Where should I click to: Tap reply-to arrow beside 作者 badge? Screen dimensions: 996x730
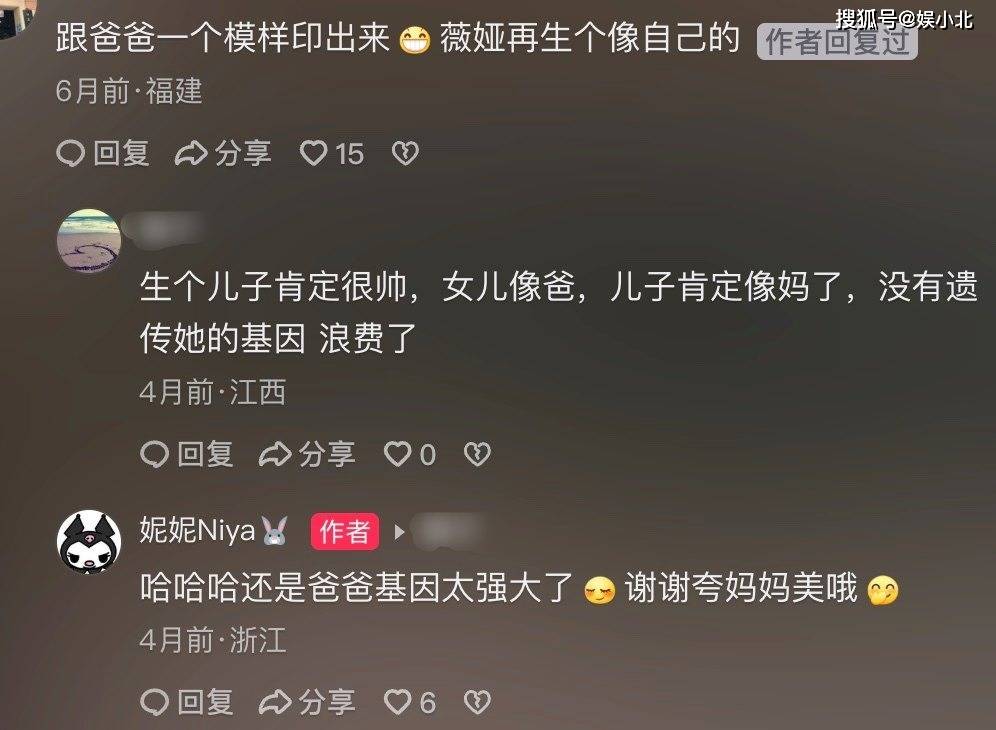(399, 532)
